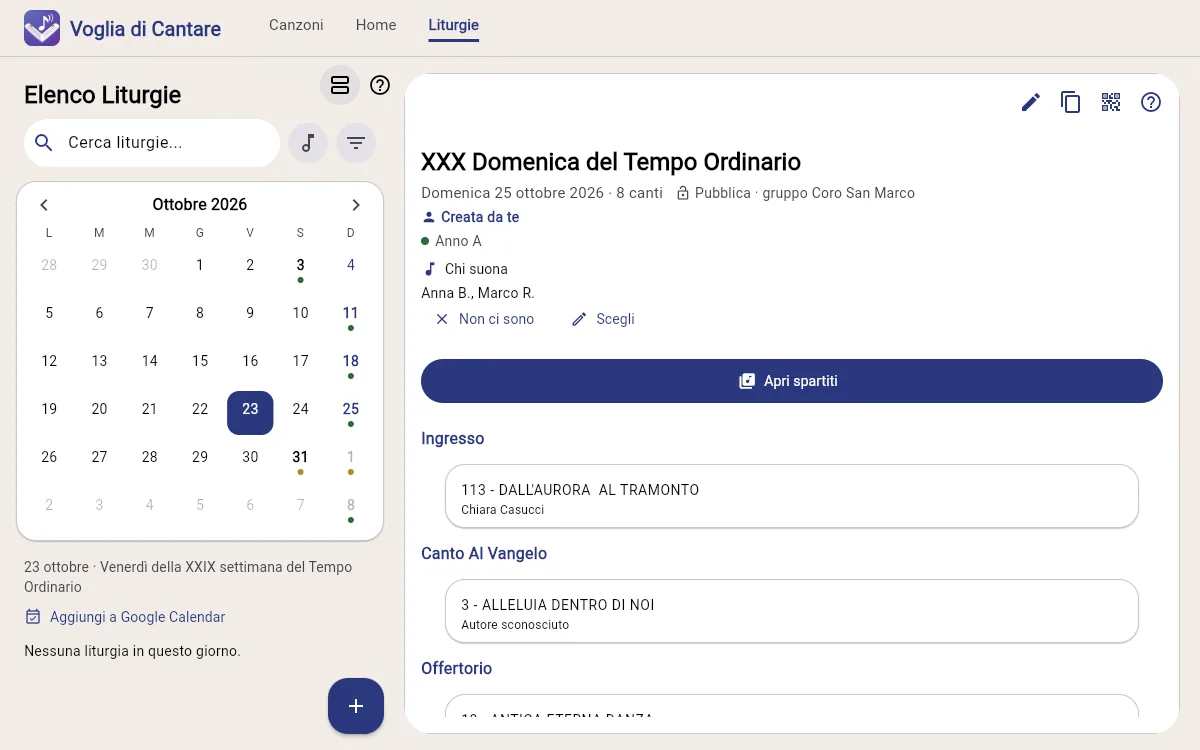The width and height of the screenshot is (1200, 750).
Task: Toggle the list layout view icon
Action: (x=340, y=85)
